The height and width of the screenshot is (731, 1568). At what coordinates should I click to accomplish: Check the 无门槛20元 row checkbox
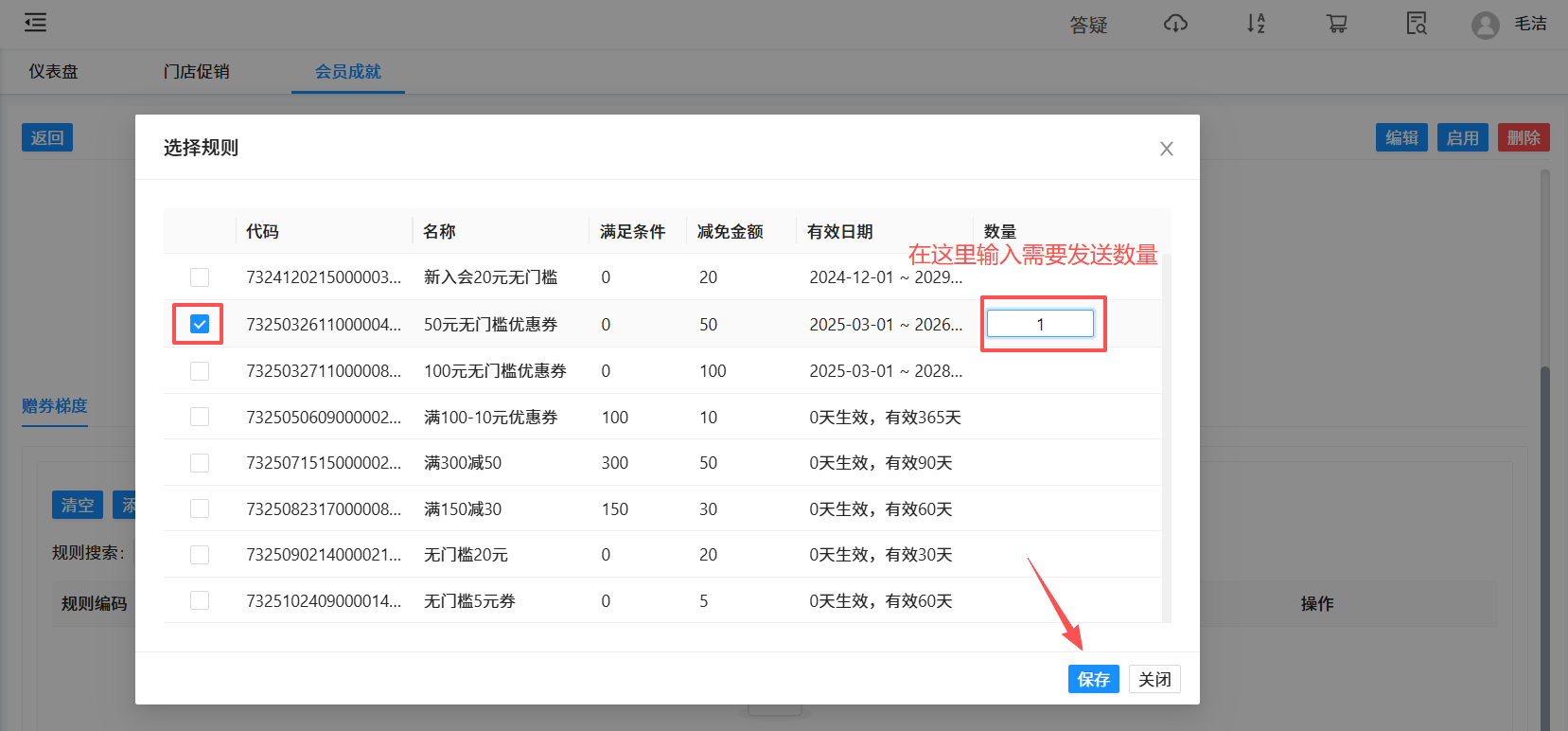[200, 555]
